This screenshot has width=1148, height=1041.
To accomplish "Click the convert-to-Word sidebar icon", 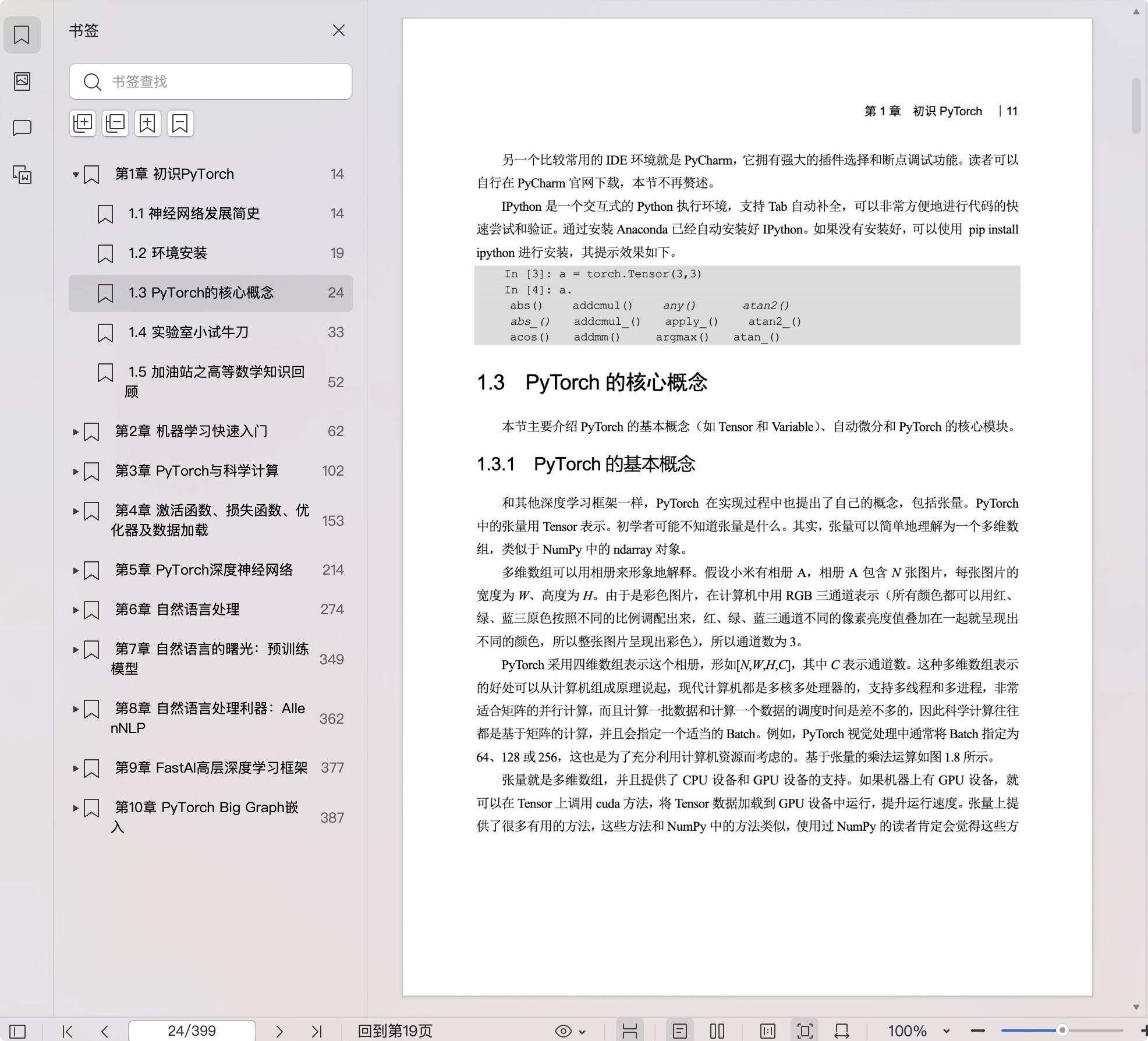I will coord(22,174).
